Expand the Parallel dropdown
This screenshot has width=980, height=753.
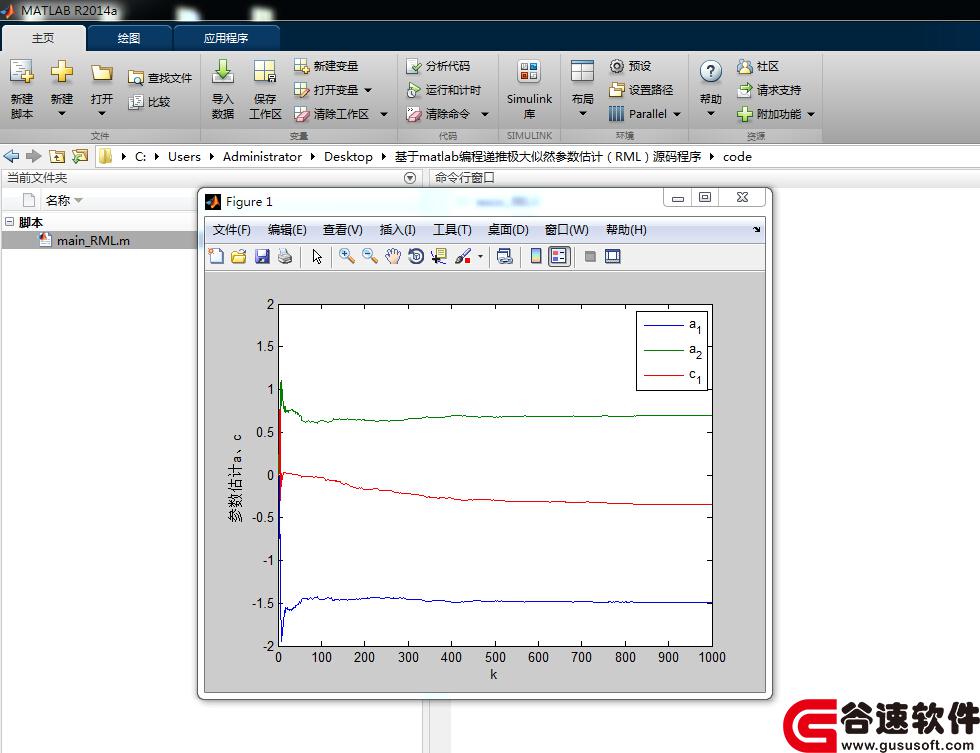[677, 114]
